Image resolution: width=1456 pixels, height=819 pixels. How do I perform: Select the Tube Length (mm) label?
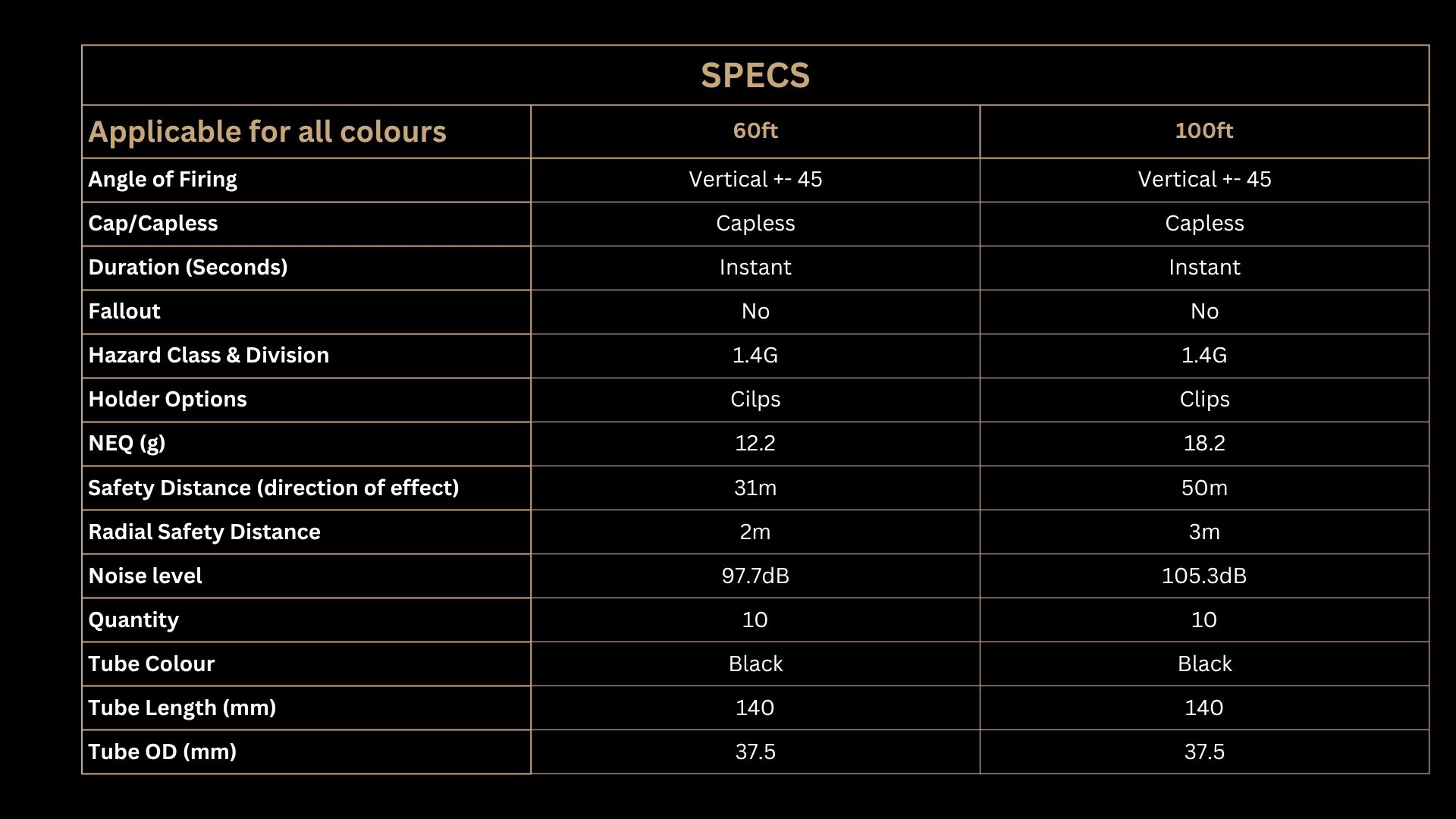click(182, 708)
